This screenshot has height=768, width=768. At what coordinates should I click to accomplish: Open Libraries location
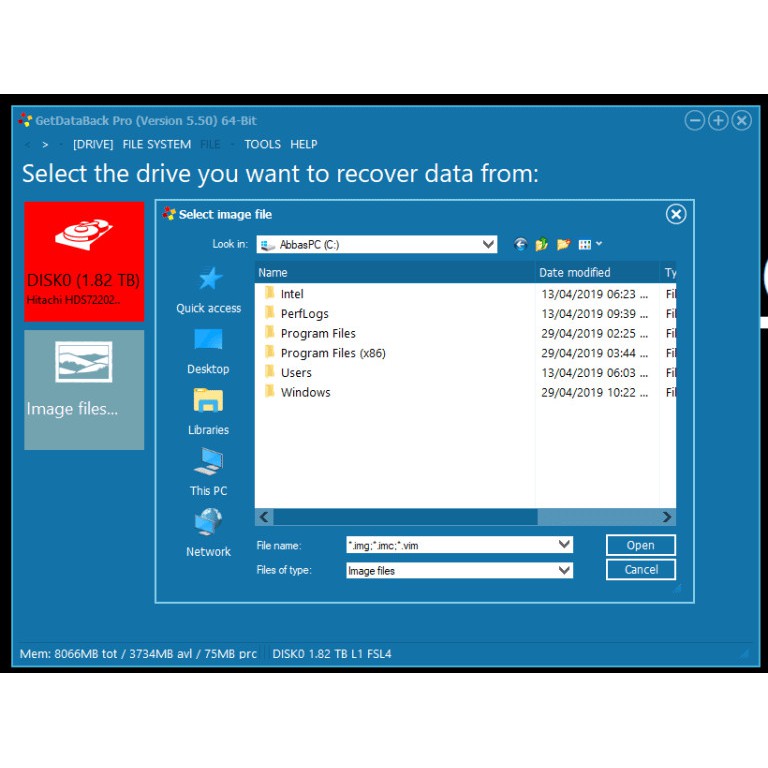coord(208,412)
